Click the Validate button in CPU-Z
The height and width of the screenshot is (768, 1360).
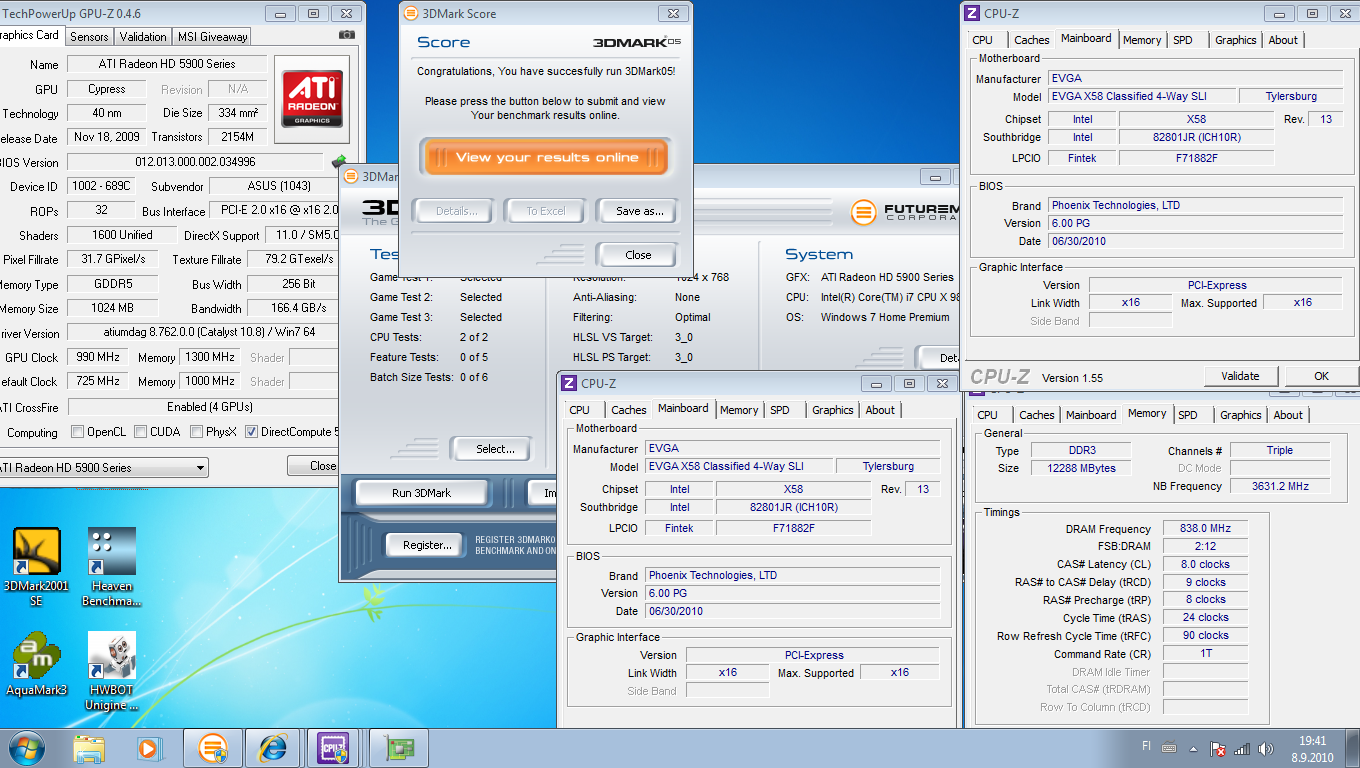1240,376
